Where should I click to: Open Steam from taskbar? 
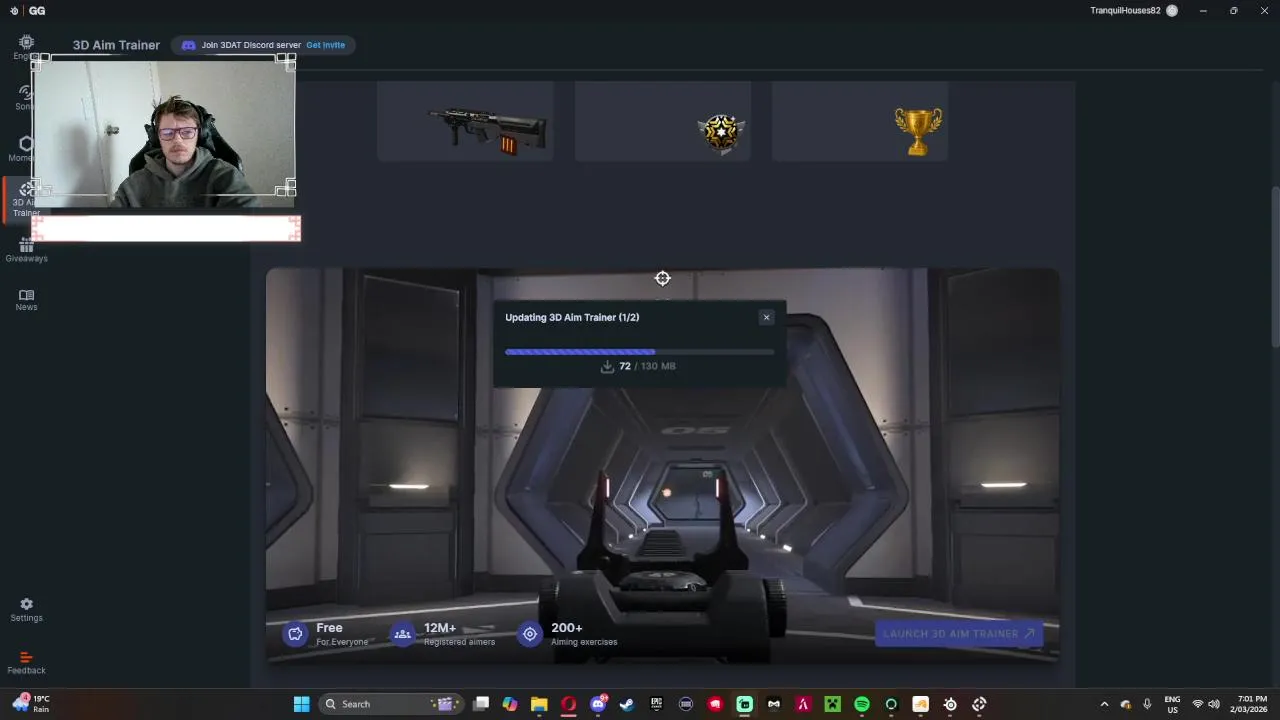coord(627,704)
